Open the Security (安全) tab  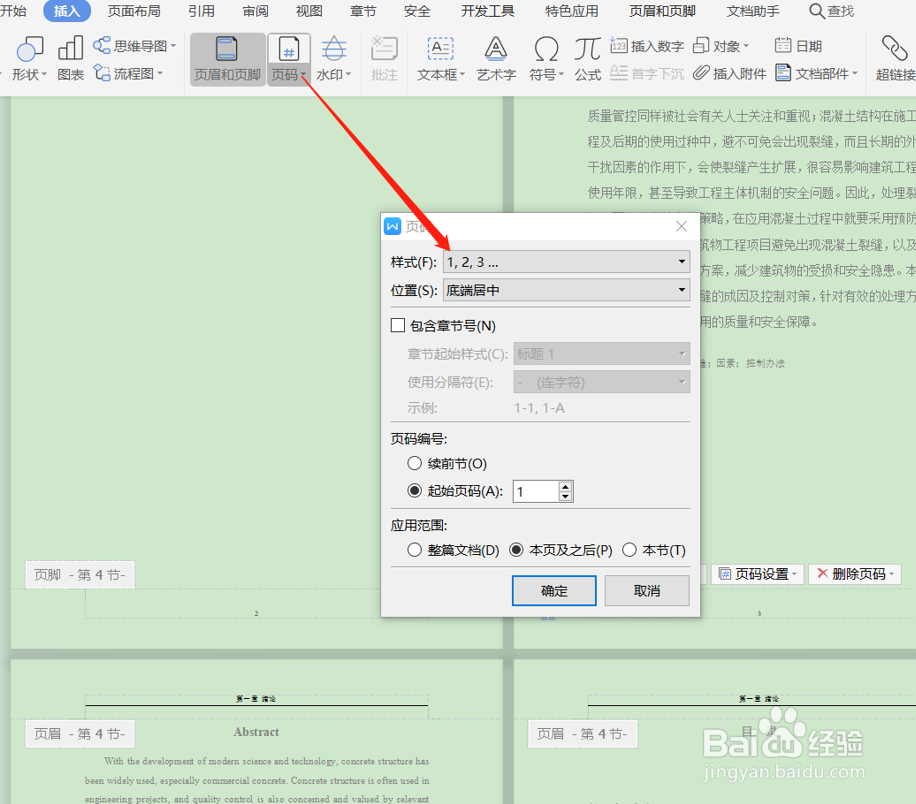(417, 11)
